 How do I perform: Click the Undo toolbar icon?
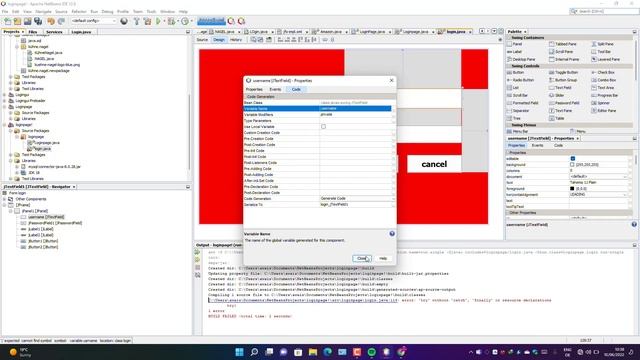click(51, 21)
